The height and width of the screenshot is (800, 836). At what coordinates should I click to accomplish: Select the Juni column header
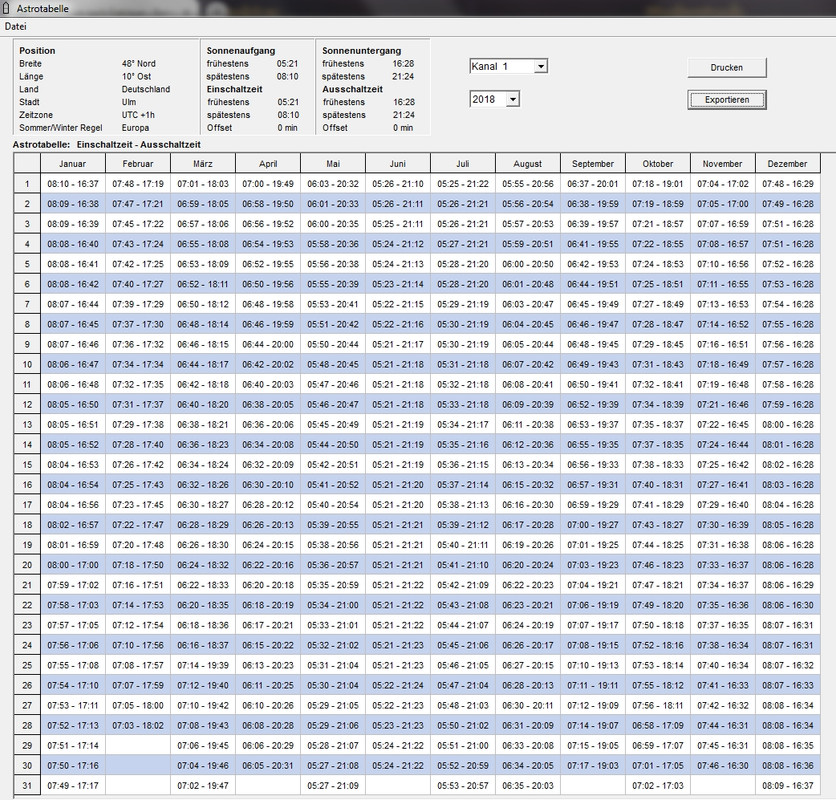tap(398, 164)
